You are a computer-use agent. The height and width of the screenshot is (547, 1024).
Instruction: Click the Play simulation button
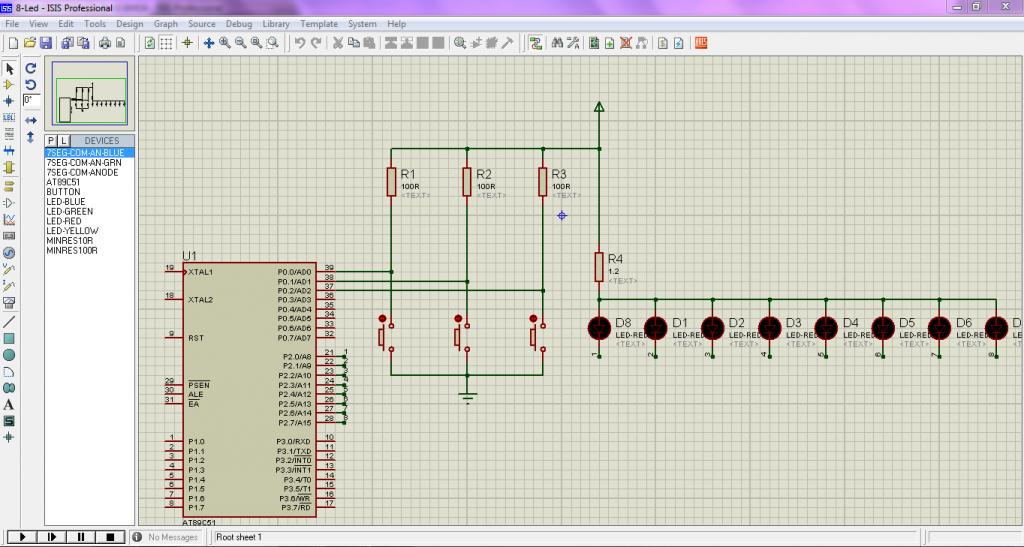(22, 537)
